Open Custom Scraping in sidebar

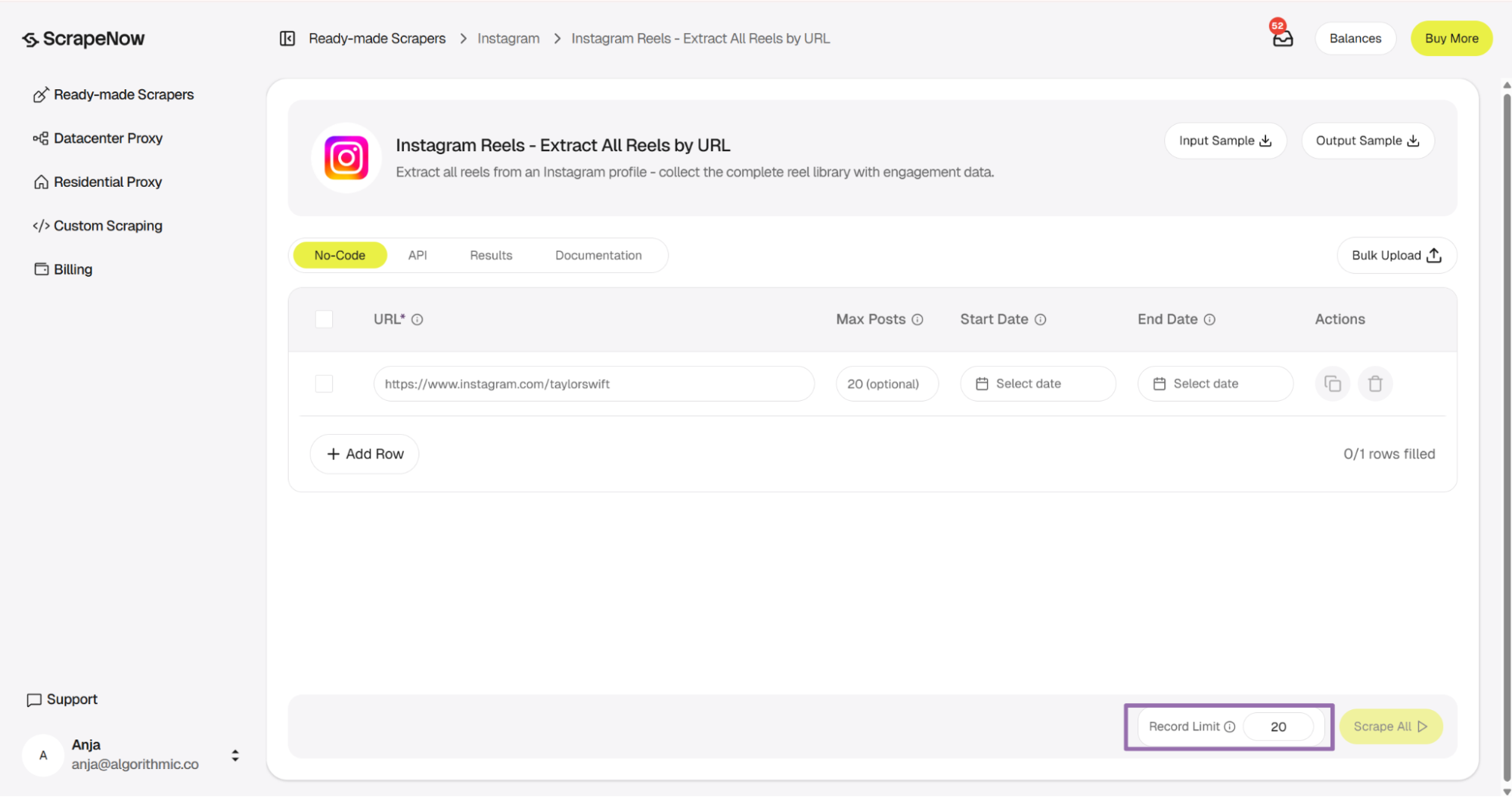coord(98,226)
